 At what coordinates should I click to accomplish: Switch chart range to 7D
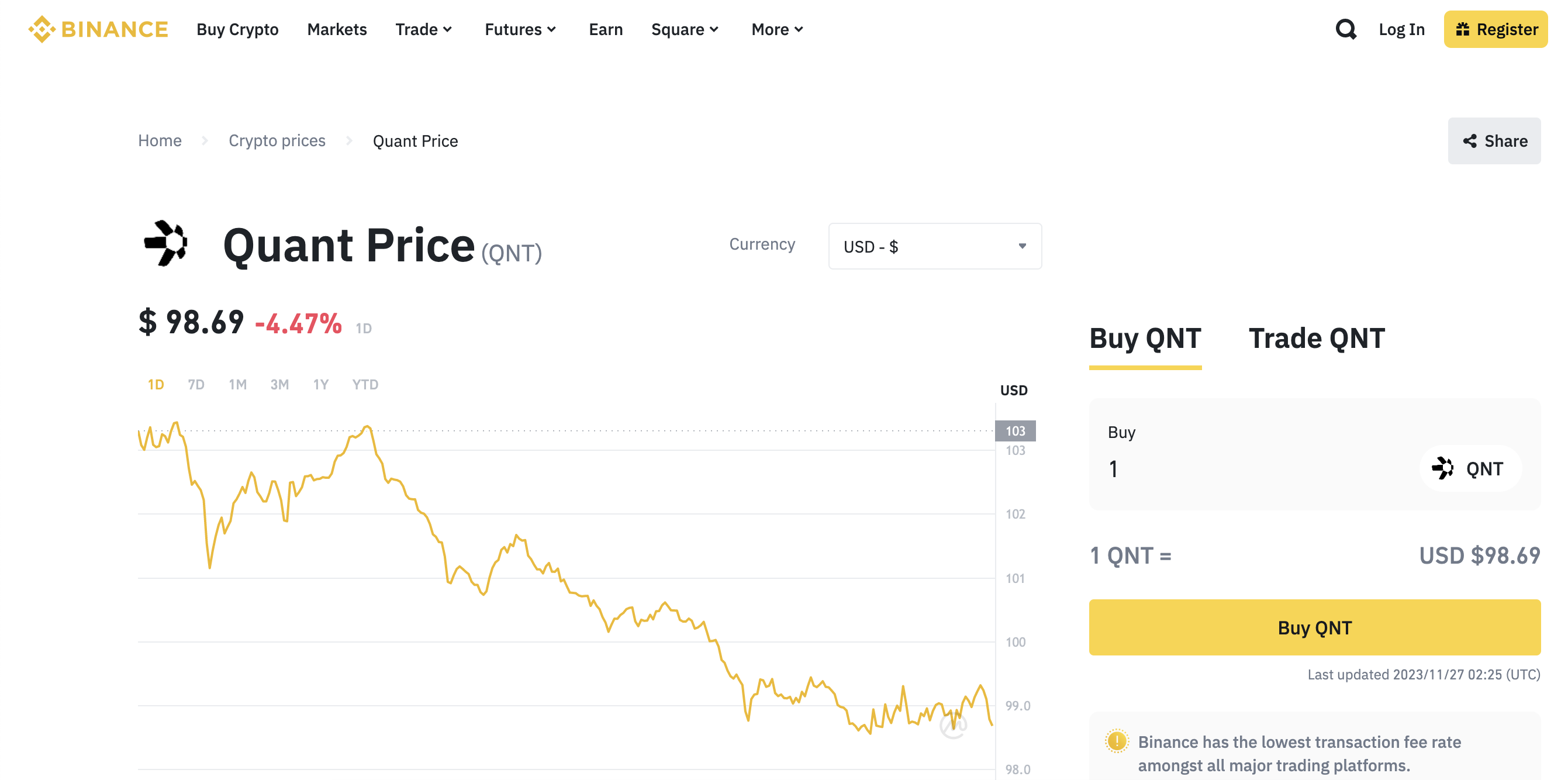coord(195,384)
